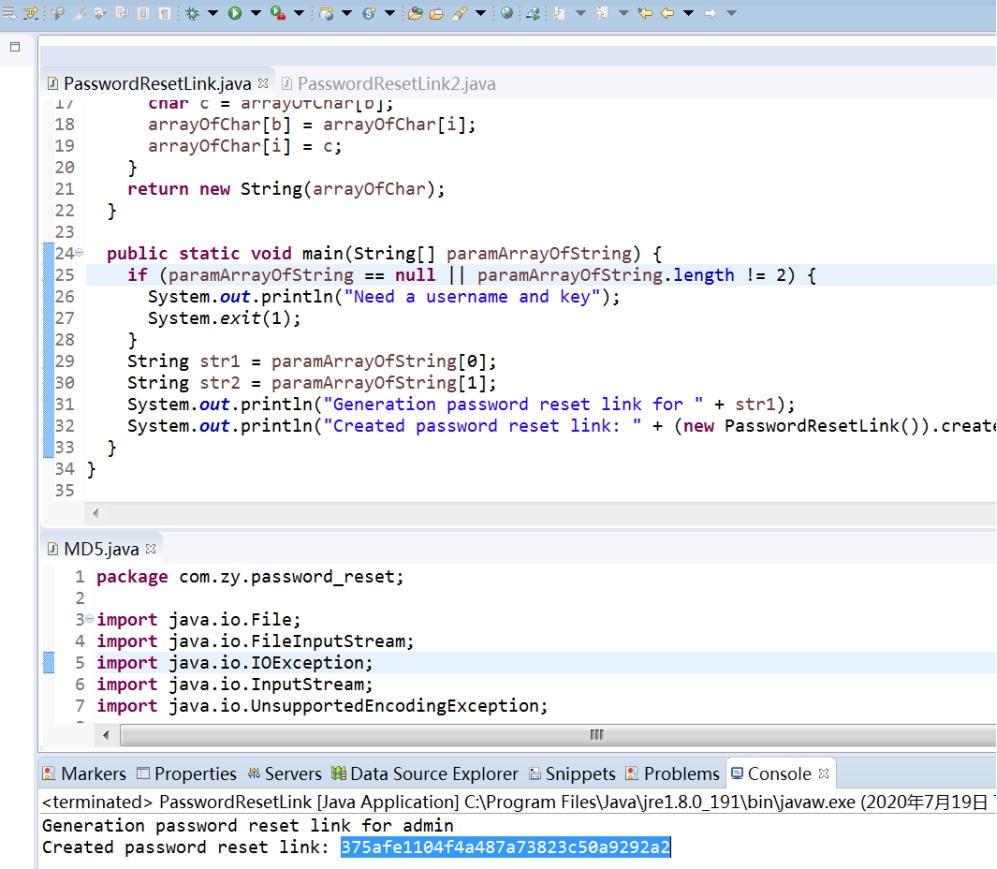The image size is (997, 869).
Task: Click the Forward arrow icon
Action: pyautogui.click(x=710, y=13)
